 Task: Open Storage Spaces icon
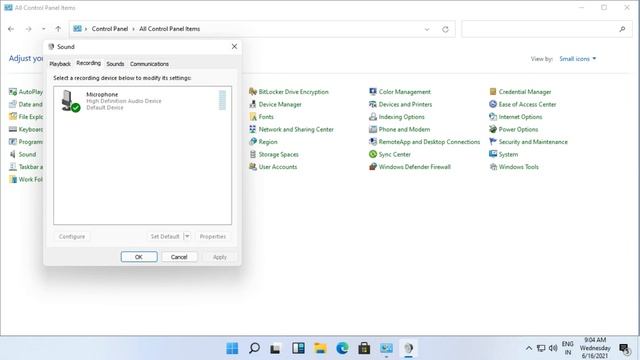pyautogui.click(x=253, y=154)
